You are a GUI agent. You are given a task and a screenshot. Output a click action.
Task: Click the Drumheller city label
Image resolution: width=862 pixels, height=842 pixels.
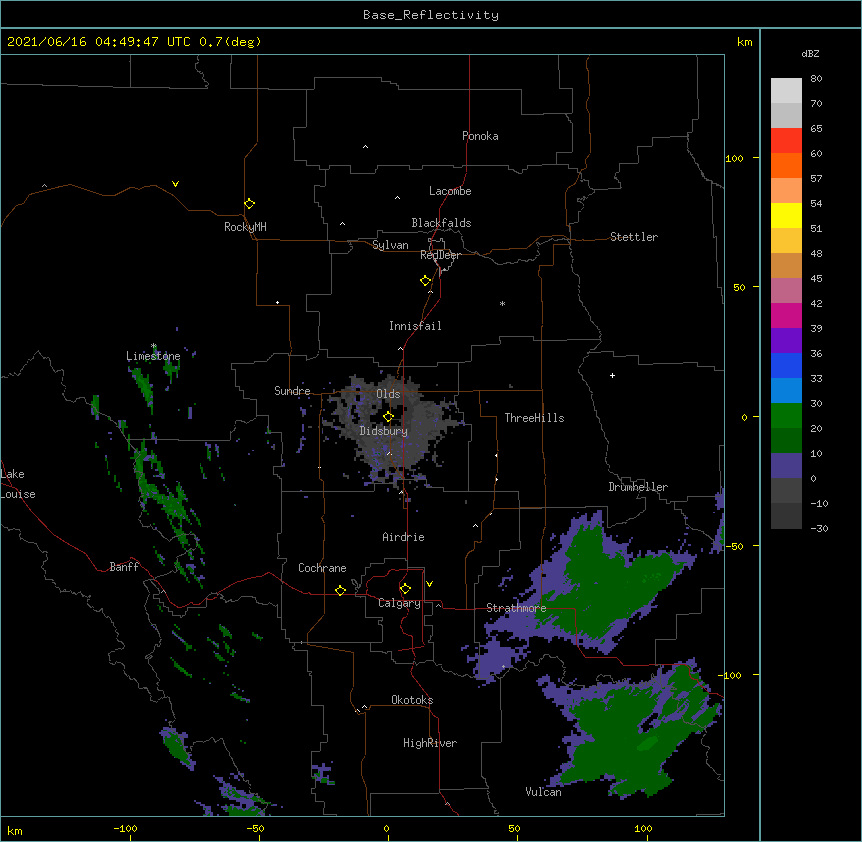638,487
